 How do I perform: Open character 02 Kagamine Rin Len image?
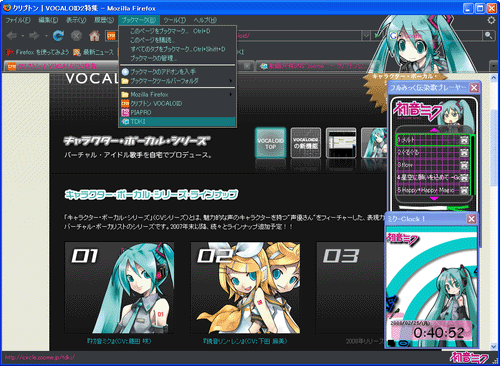click(245, 288)
